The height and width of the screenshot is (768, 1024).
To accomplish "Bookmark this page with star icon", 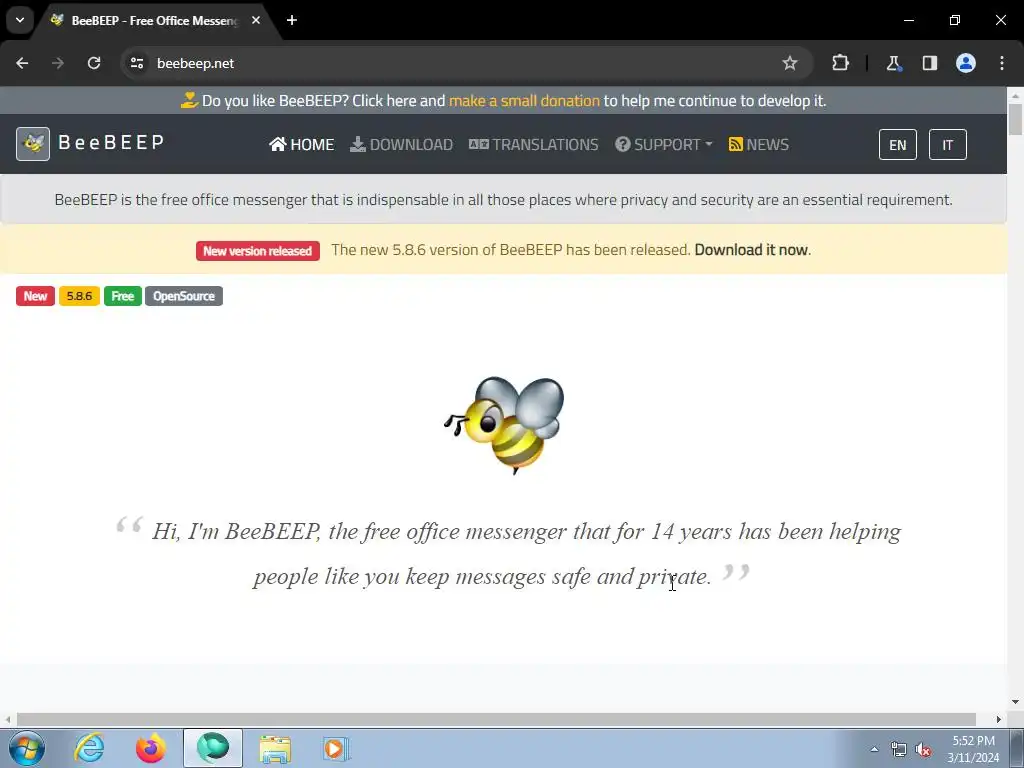I will click(790, 63).
